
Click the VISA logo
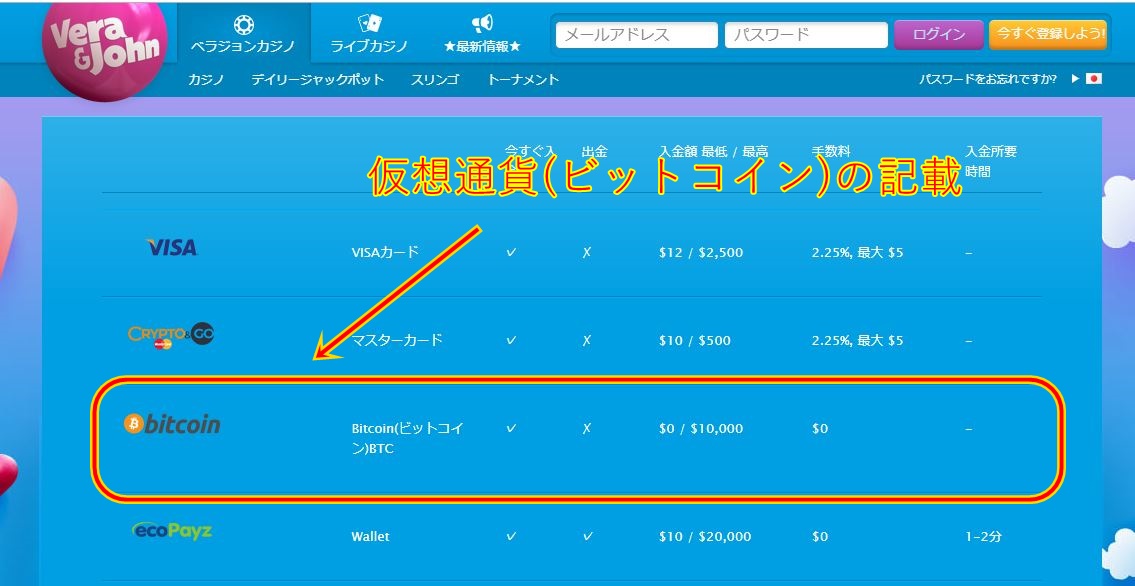[x=172, y=247]
